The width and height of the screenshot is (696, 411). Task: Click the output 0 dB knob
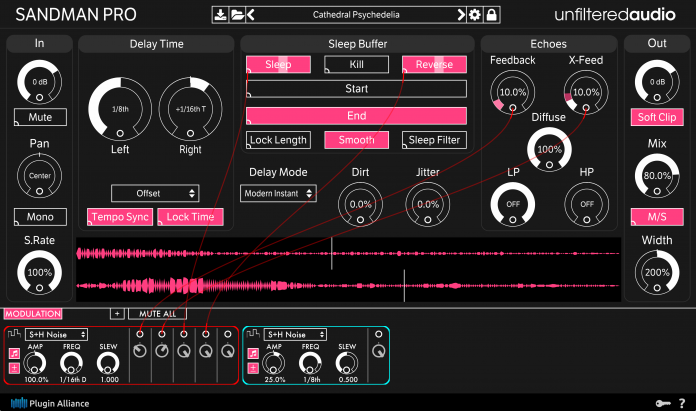657,82
